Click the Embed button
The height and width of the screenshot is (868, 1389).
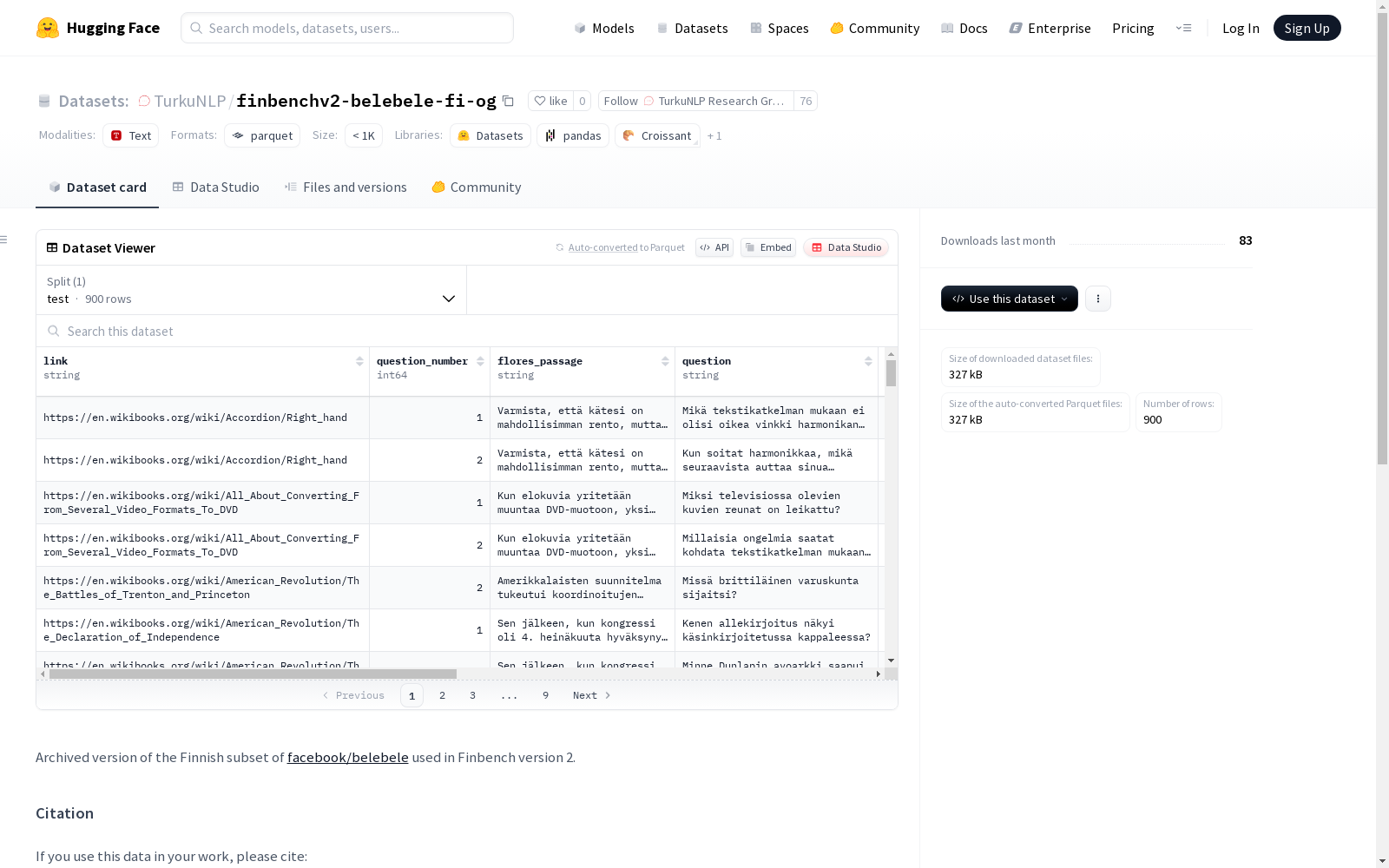coord(768,247)
